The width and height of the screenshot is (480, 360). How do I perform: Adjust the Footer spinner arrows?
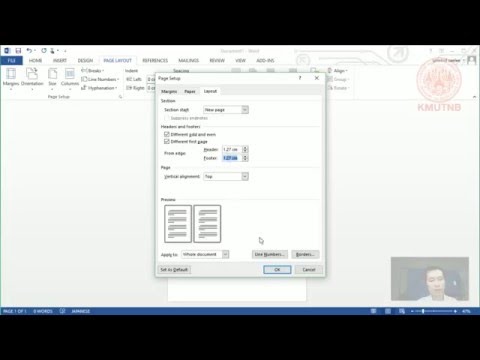pyautogui.click(x=245, y=158)
